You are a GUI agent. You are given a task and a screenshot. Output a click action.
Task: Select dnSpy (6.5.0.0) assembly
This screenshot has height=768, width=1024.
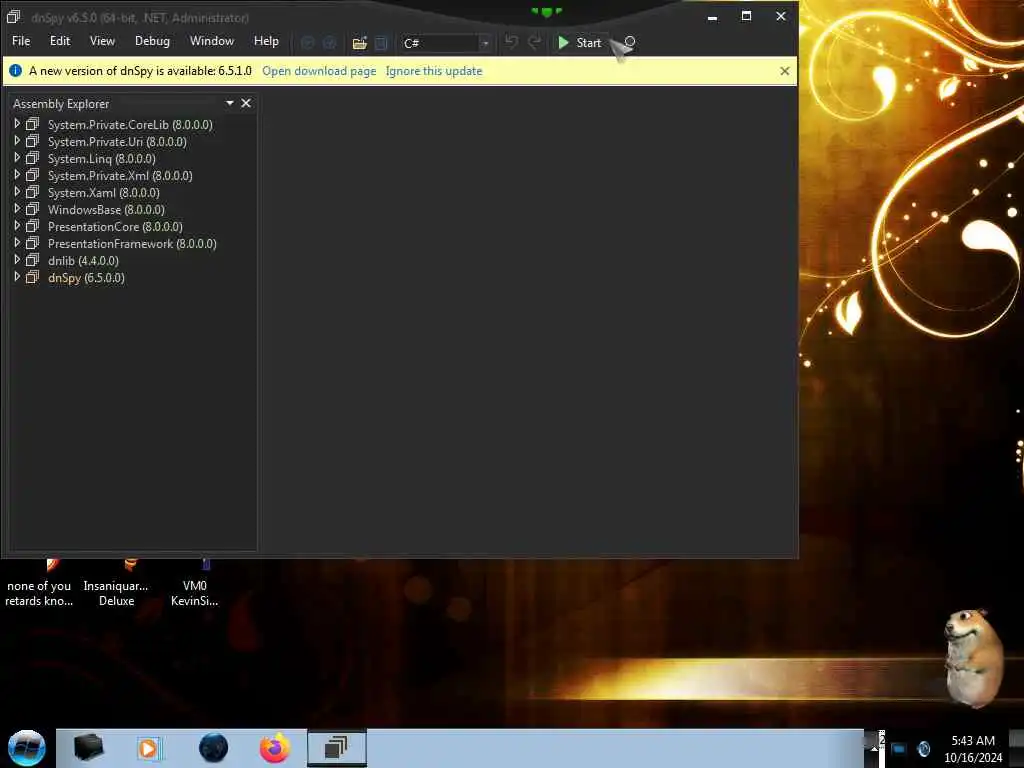86,278
